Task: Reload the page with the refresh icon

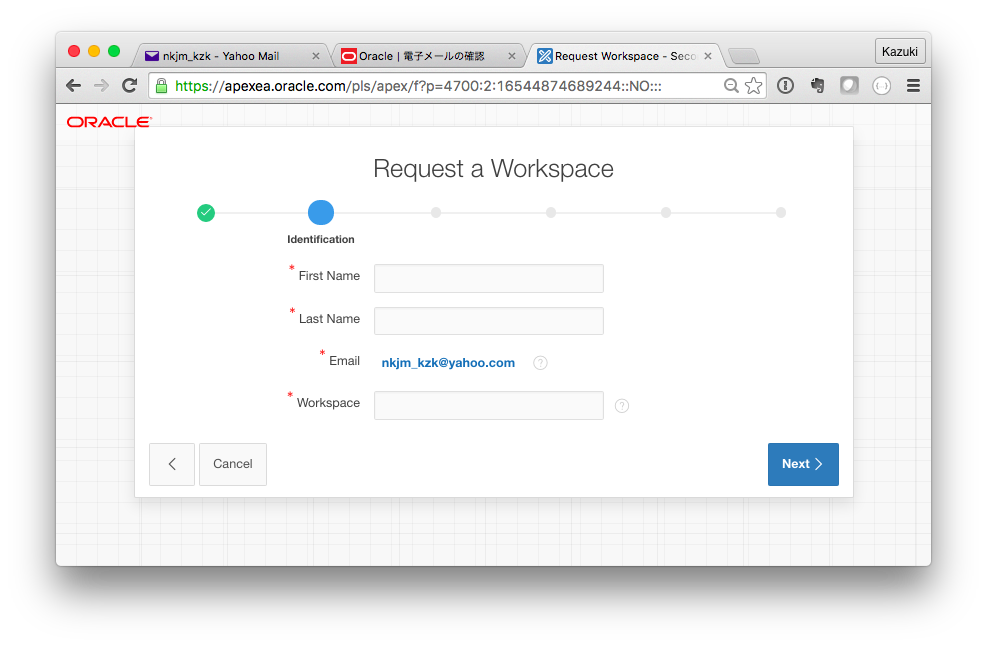Action: click(130, 86)
